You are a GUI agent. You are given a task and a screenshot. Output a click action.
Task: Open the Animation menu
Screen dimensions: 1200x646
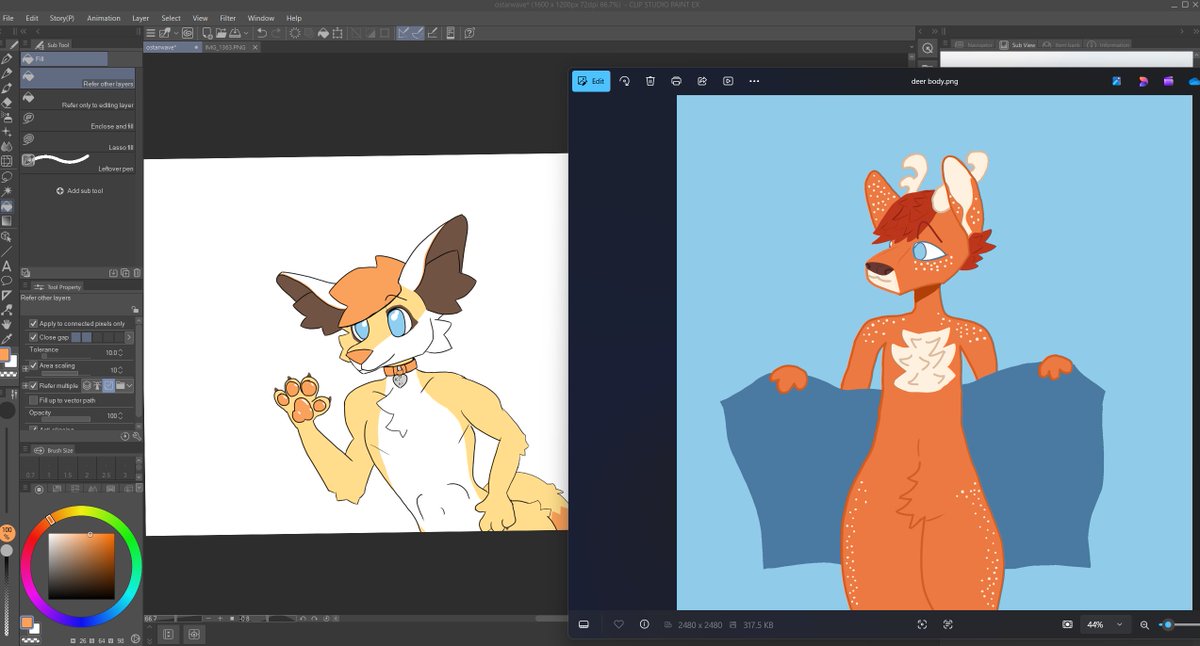click(103, 18)
